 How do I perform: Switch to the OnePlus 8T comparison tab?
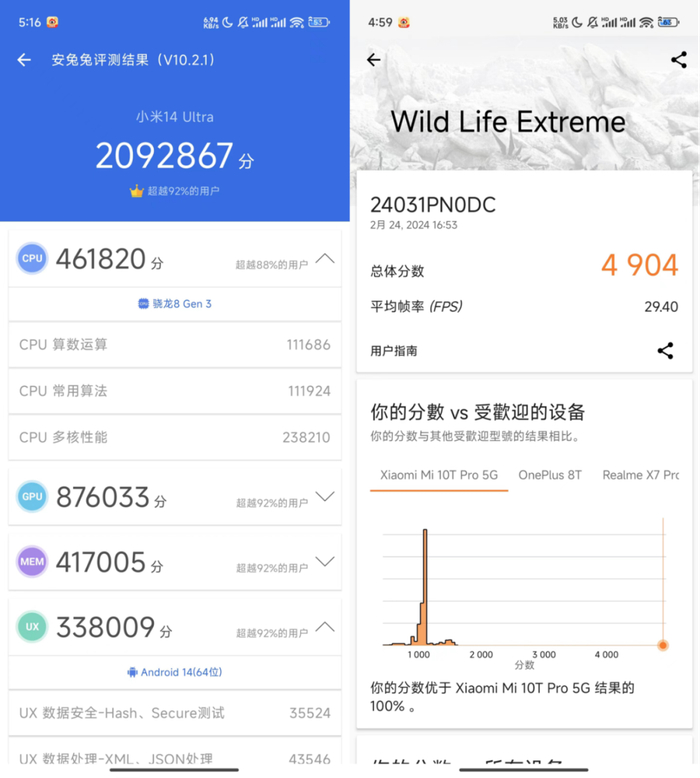(x=550, y=475)
